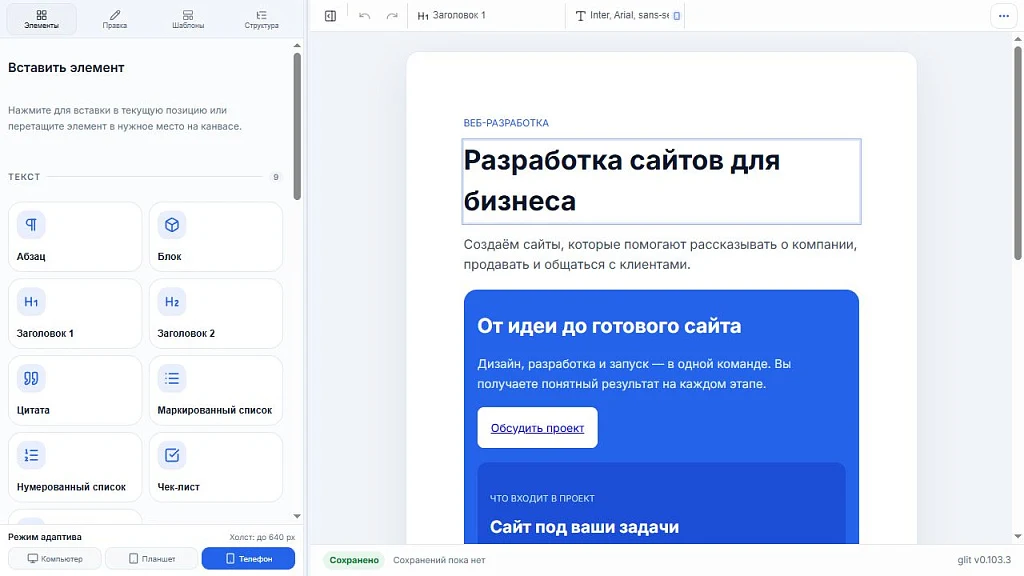
Task: Select the Разработка сайтов для бизнеса heading
Action: [x=662, y=181]
